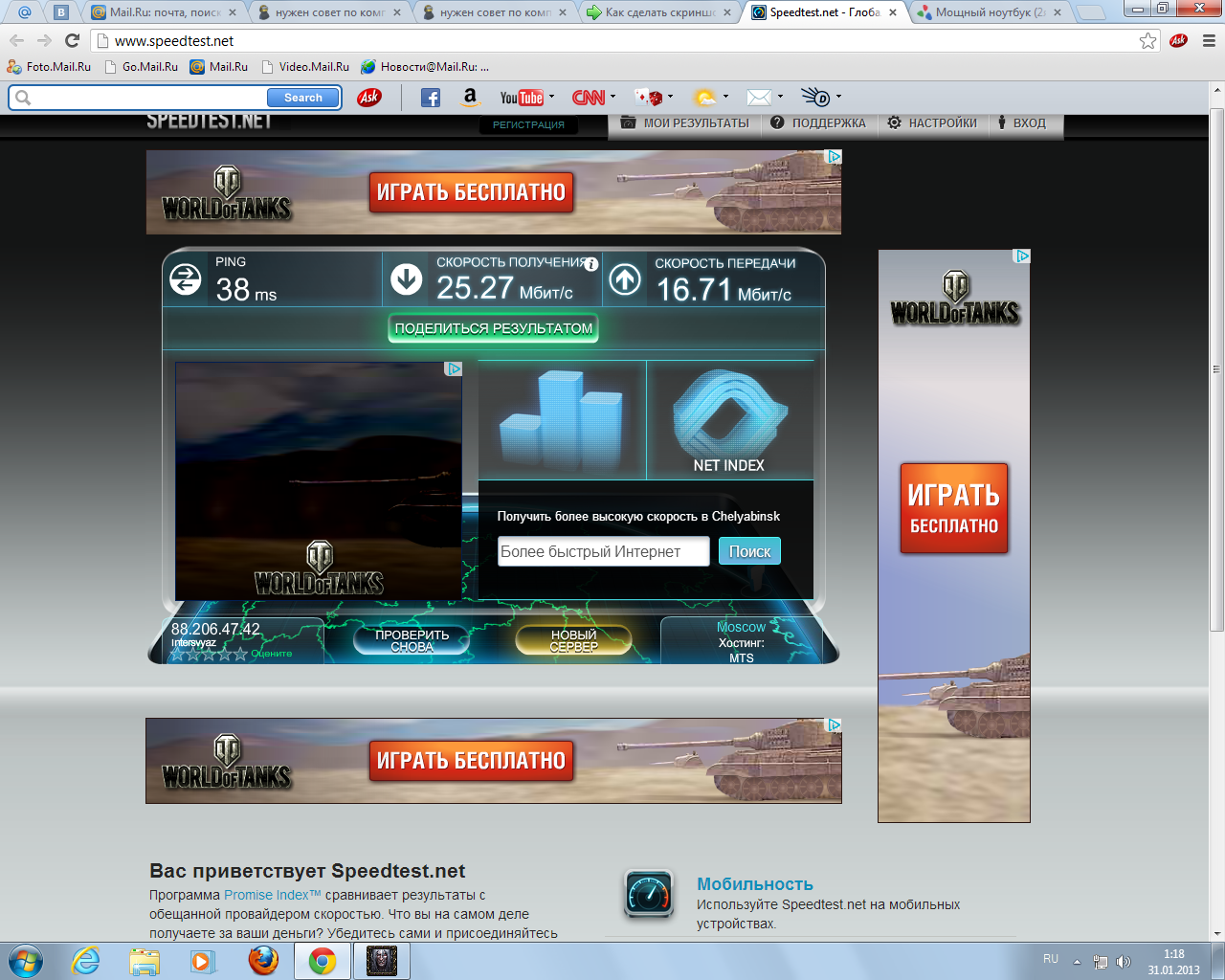Image resolution: width=1225 pixels, height=980 pixels.
Task: Launch Firefox from the taskbar
Action: 263,961
